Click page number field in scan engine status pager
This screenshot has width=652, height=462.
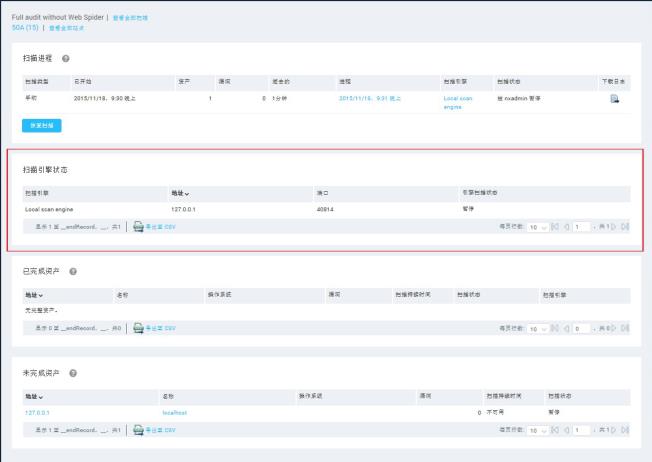click(581, 227)
